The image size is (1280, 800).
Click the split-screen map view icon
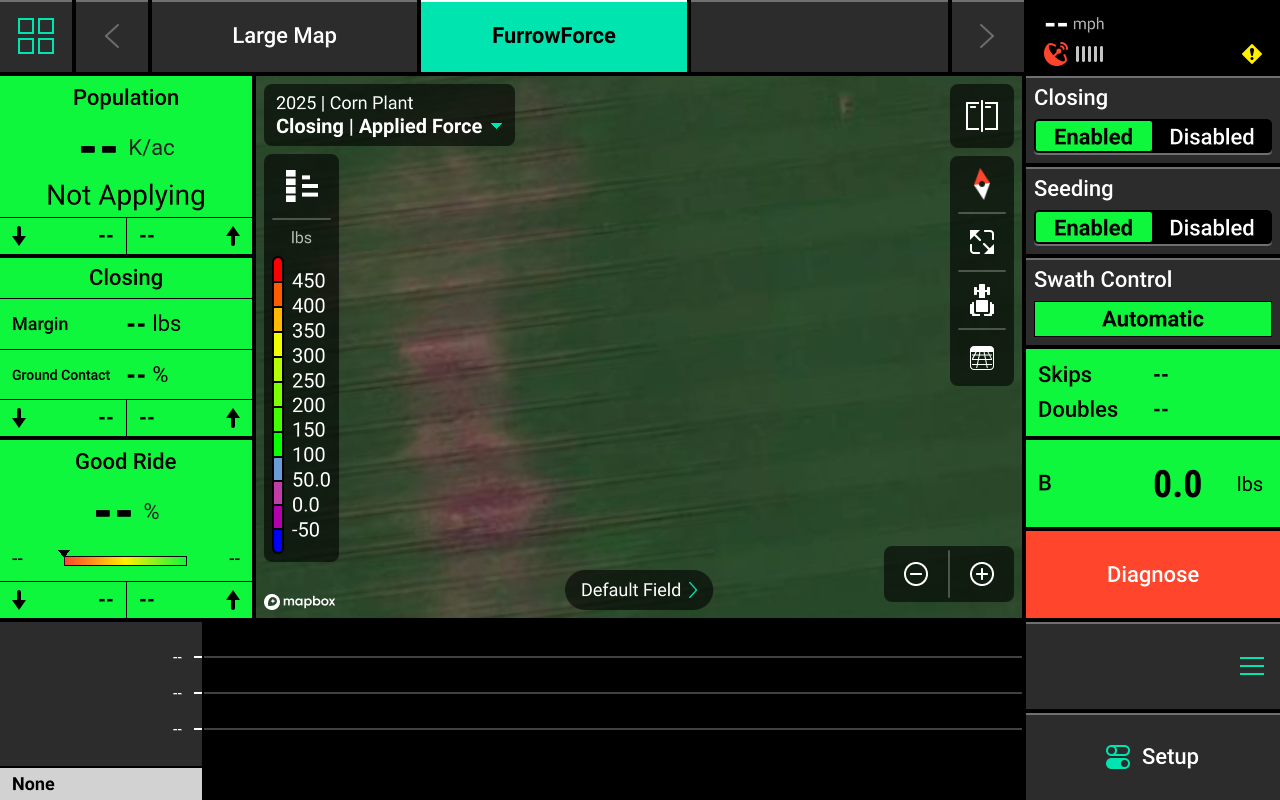(x=981, y=116)
